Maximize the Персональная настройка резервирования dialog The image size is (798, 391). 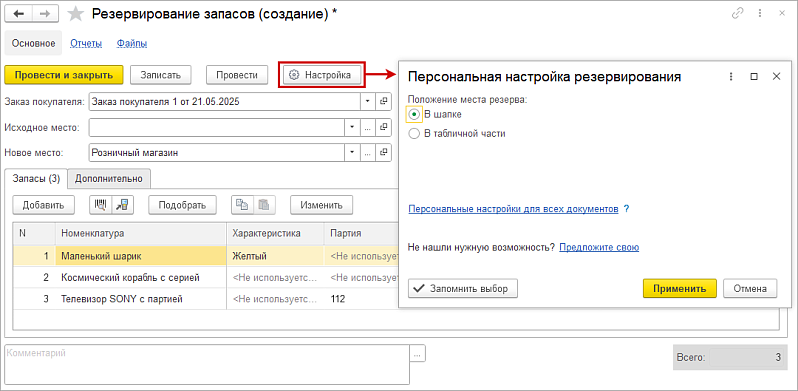pyautogui.click(x=754, y=76)
